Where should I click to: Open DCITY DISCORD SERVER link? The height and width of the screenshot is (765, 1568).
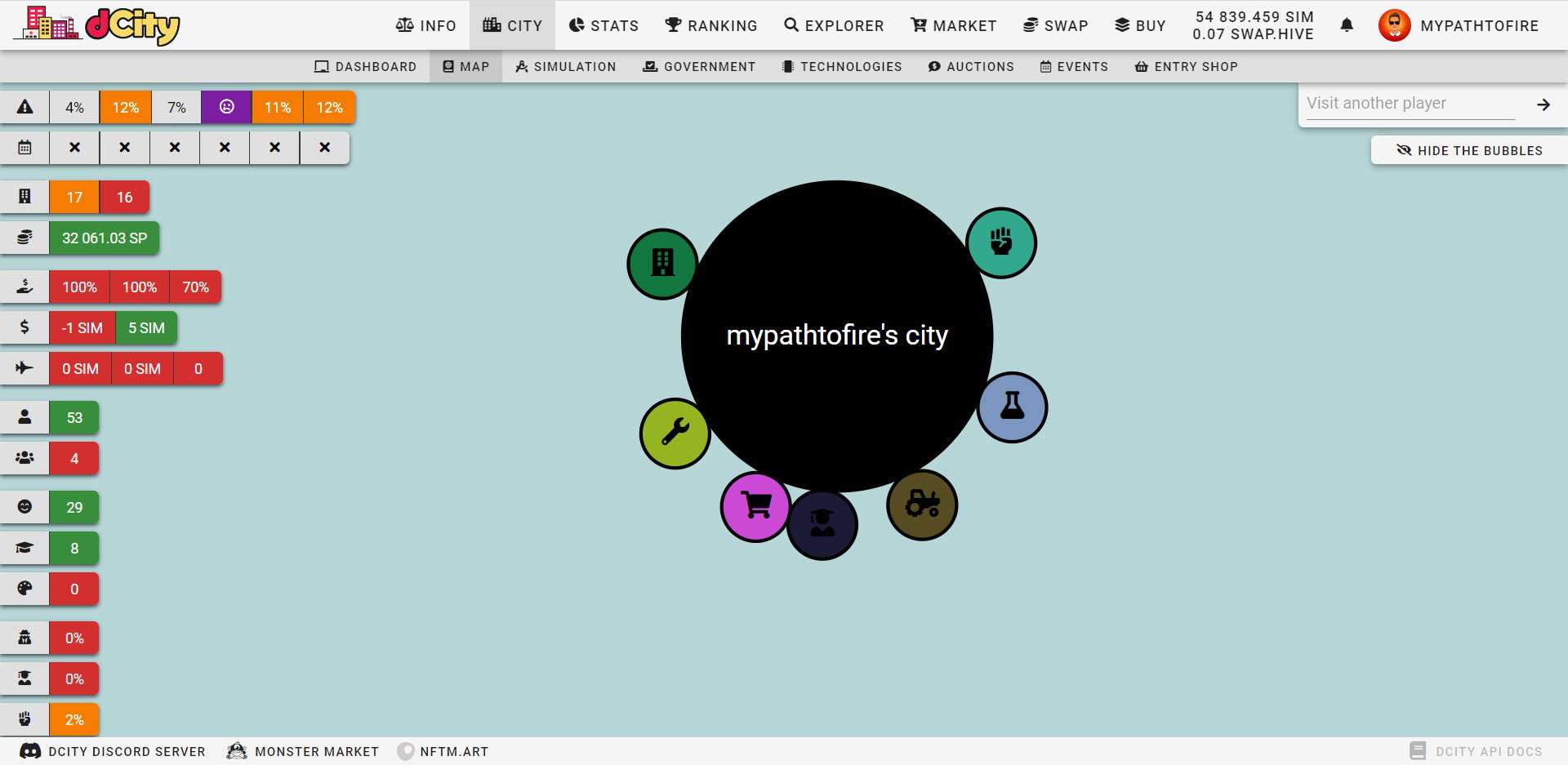[113, 751]
